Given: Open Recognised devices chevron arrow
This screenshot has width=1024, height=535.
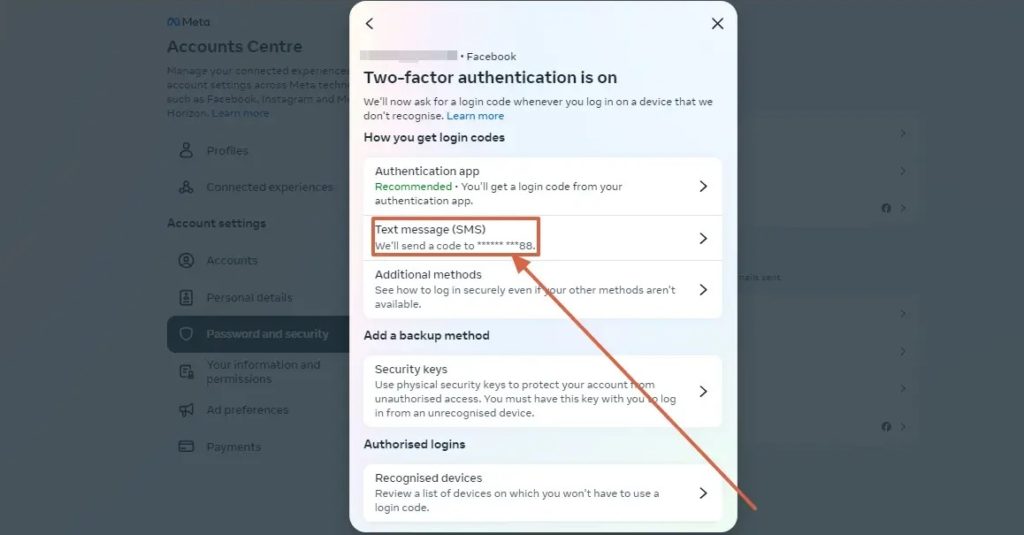Looking at the screenshot, I should click(x=703, y=493).
